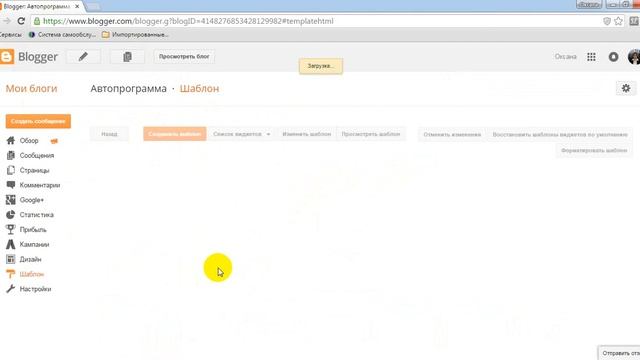Screen dimensions: 640x360
Task: Open the Система самообслу... bookmark
Action: pos(62,35)
